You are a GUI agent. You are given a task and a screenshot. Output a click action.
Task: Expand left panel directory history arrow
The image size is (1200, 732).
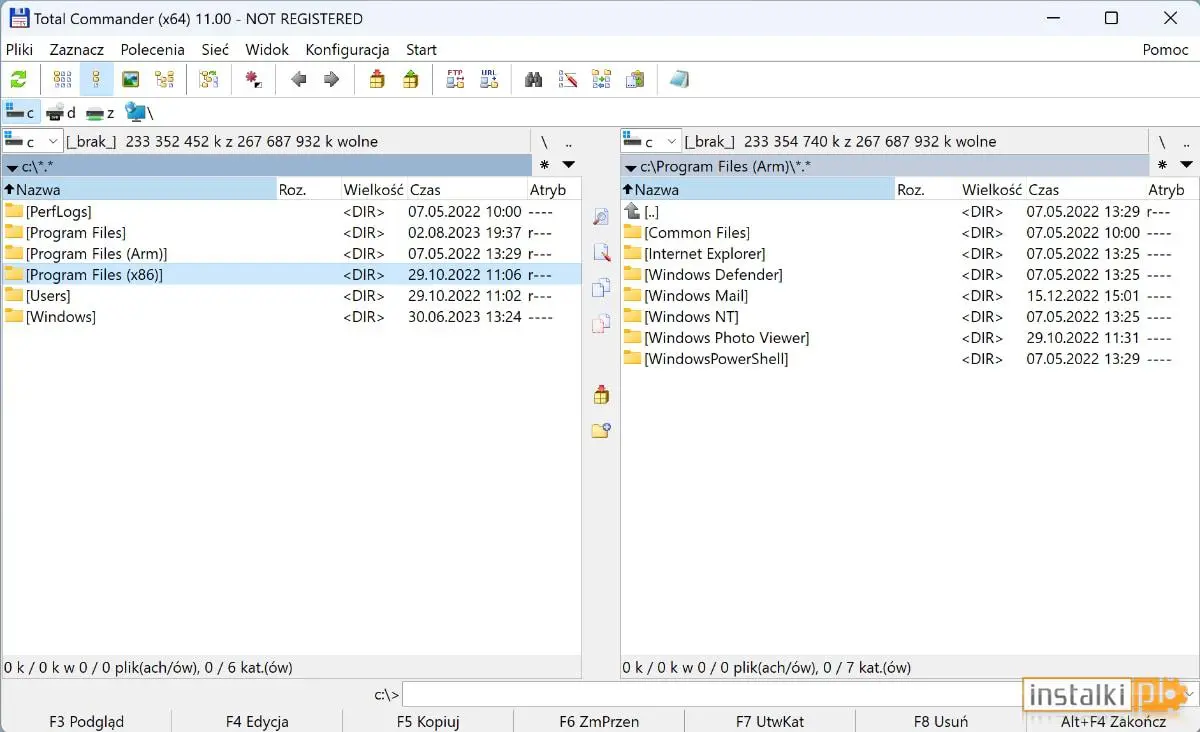568,165
